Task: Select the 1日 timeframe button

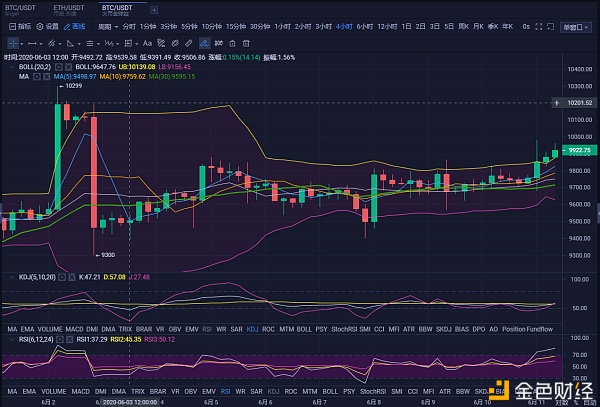Action: [406, 27]
